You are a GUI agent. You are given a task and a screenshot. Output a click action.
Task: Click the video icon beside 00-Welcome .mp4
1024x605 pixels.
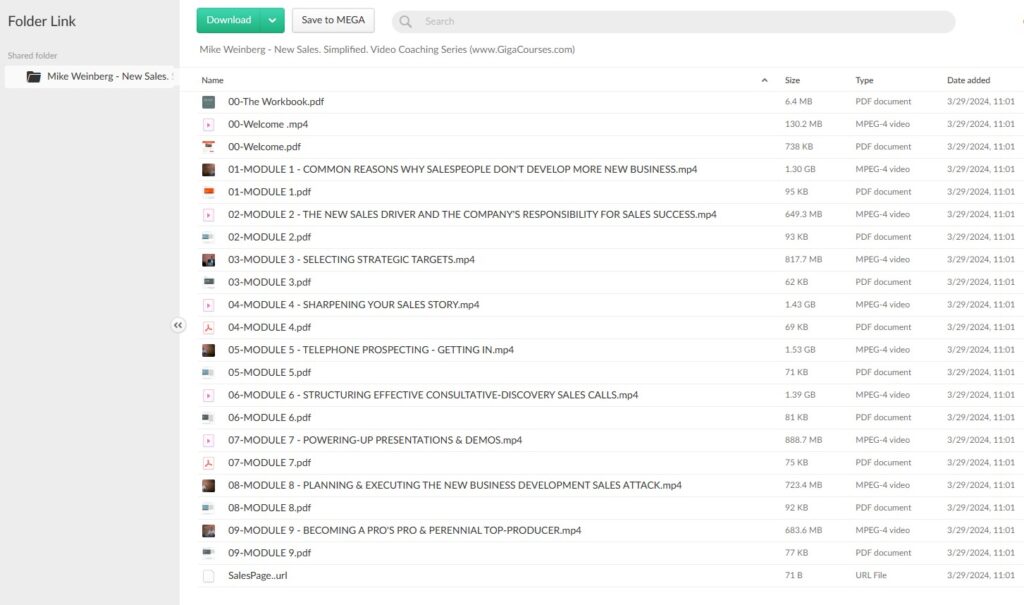point(208,125)
